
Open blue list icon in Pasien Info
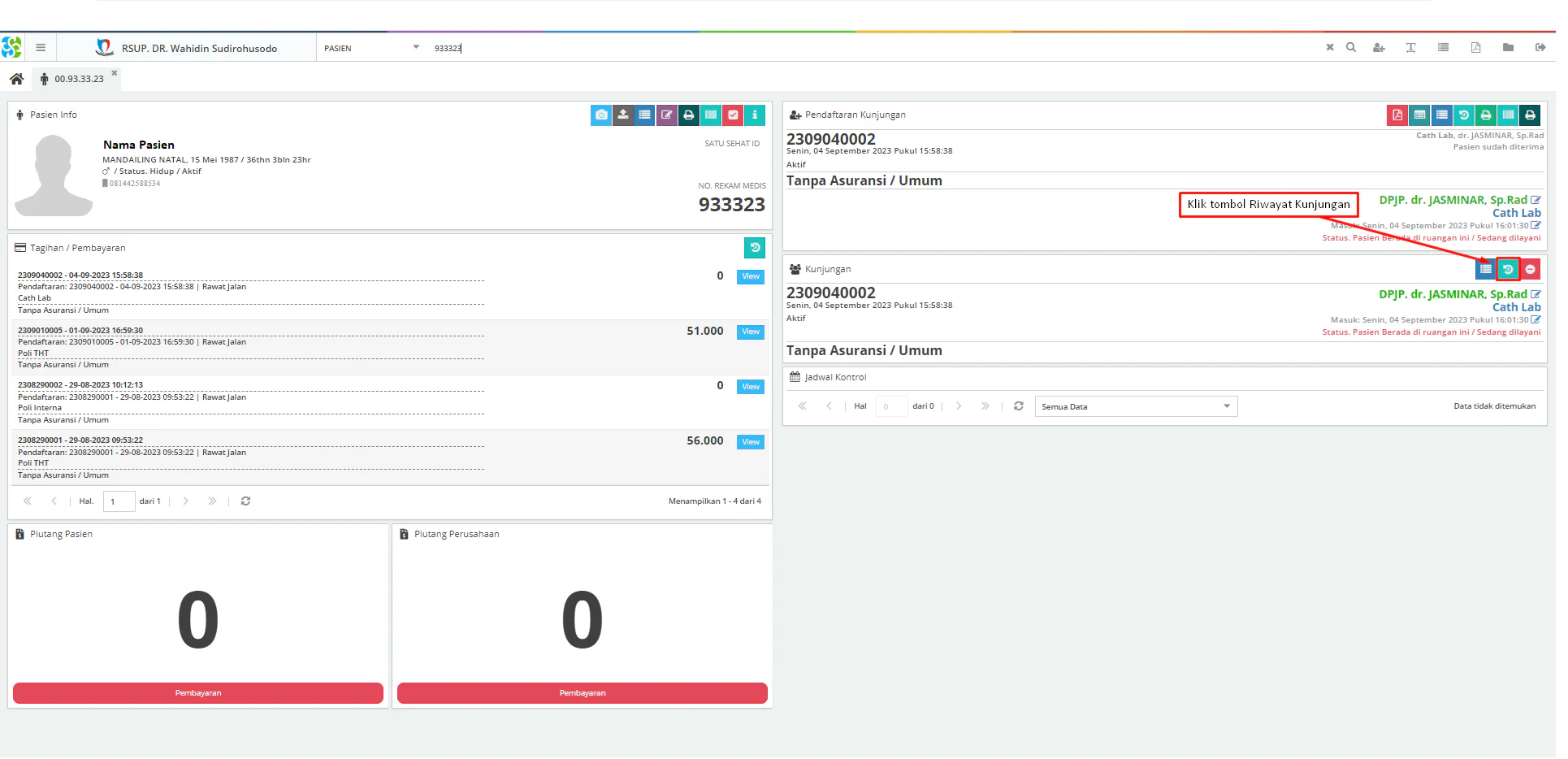645,115
